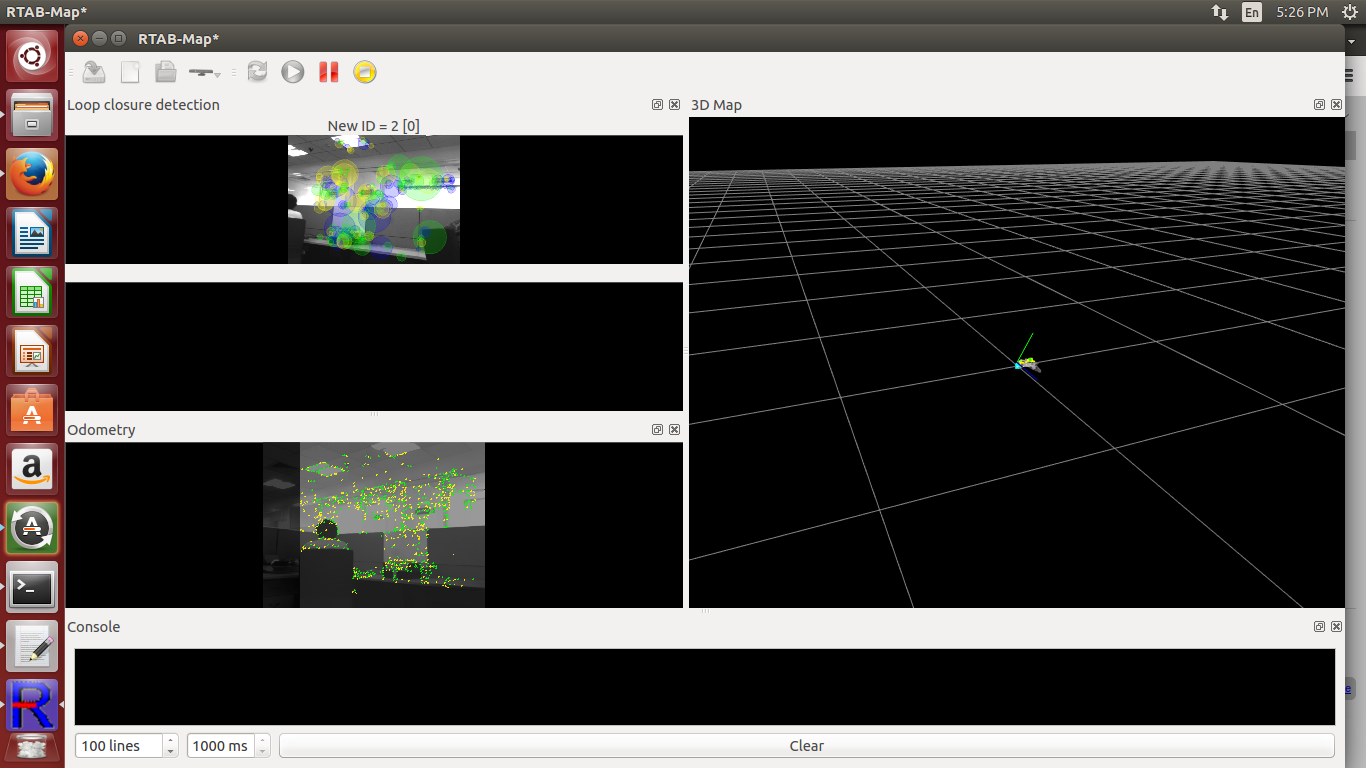Float the 3D Map panel

pos(1319,105)
